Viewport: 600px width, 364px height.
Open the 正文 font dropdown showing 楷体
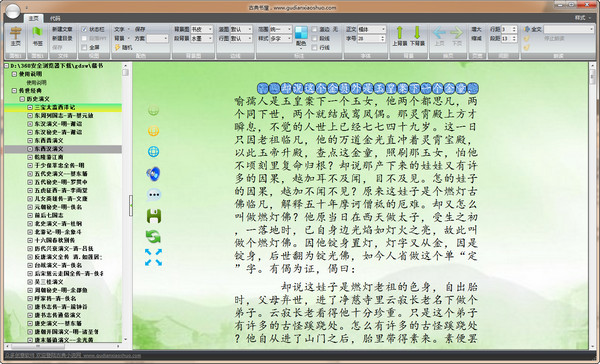[372, 29]
